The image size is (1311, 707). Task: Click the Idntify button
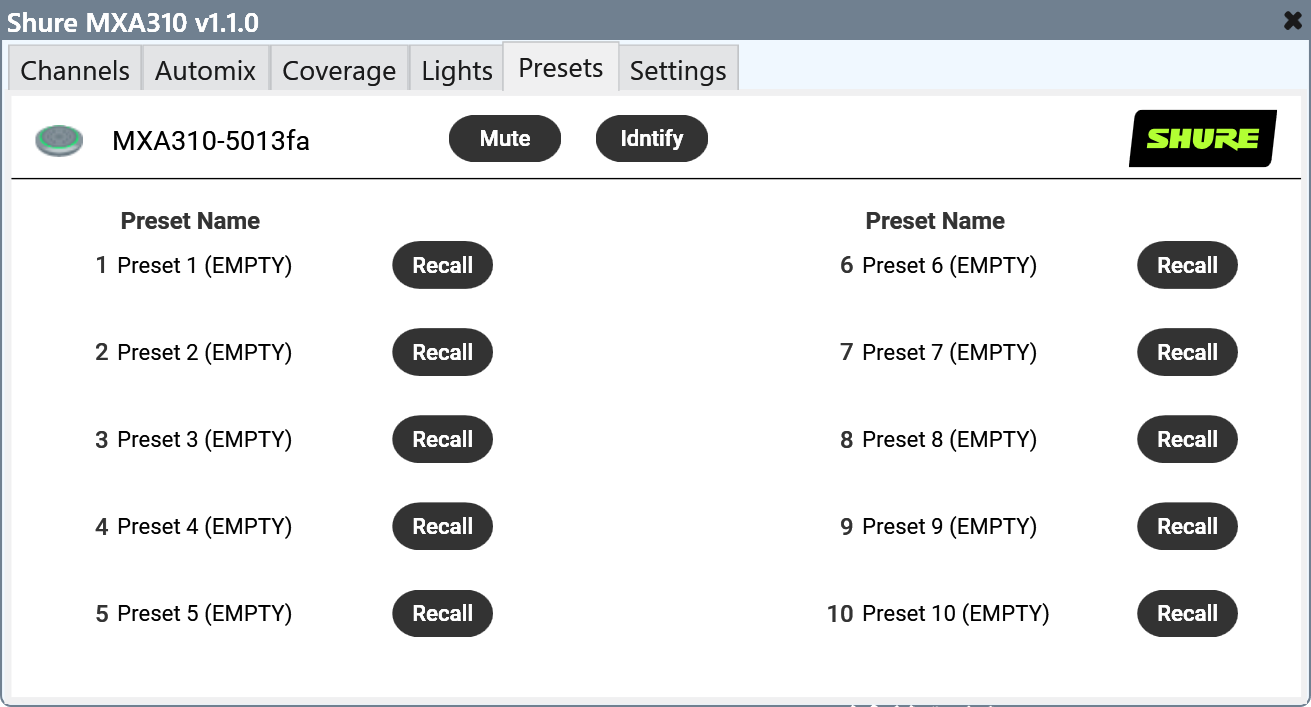tap(652, 138)
